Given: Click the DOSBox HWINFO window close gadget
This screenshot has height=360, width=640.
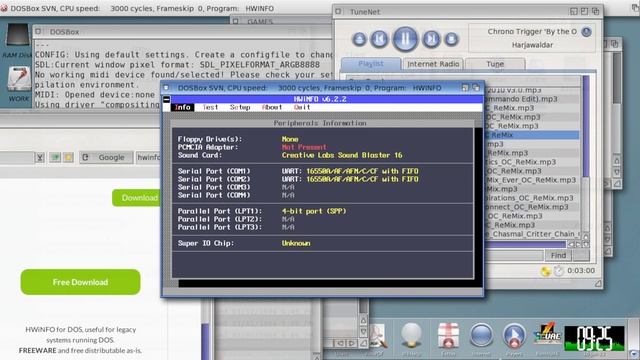Looking at the screenshot, I should pos(166,88).
